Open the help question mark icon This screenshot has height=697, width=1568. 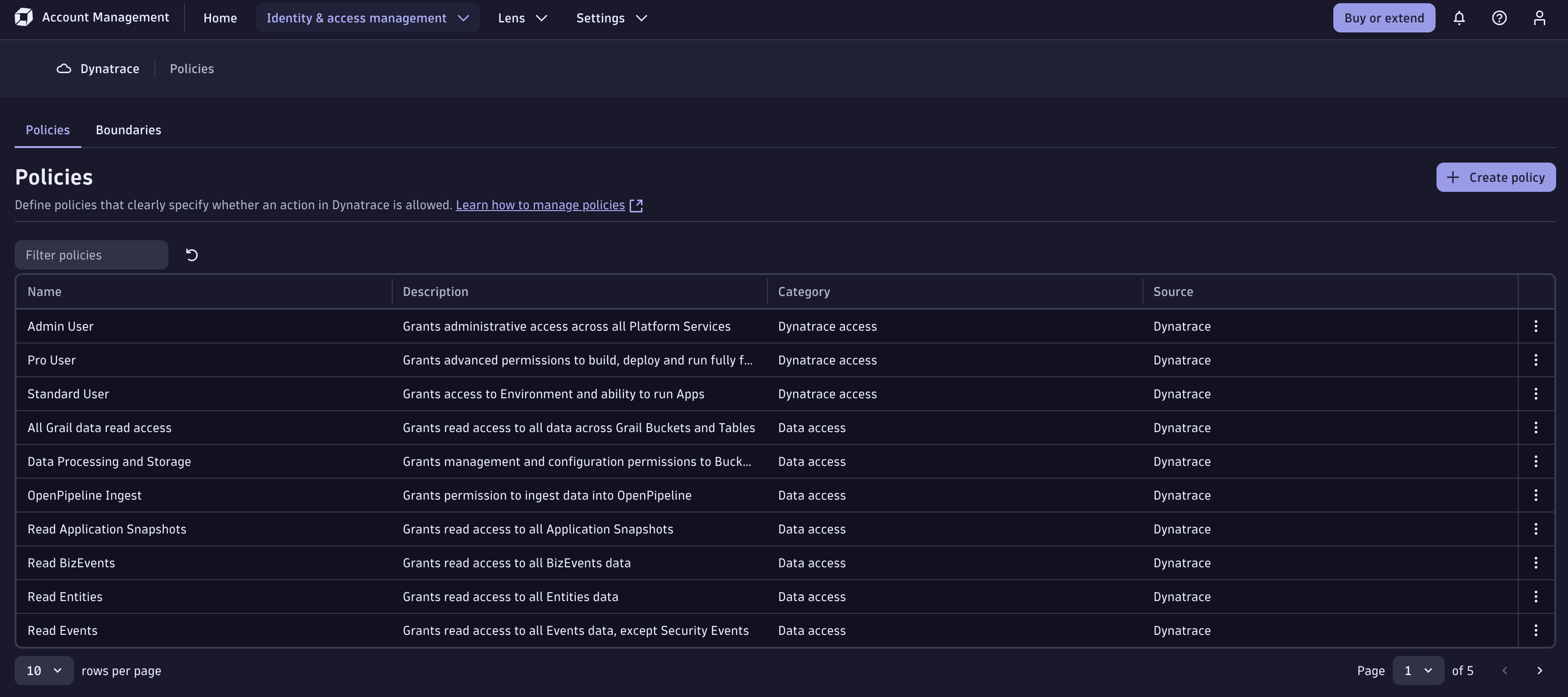(x=1499, y=18)
